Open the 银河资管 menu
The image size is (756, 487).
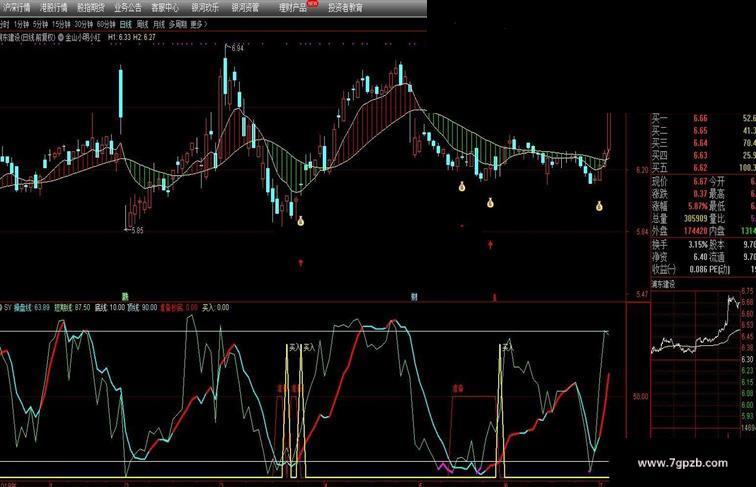tap(245, 7)
